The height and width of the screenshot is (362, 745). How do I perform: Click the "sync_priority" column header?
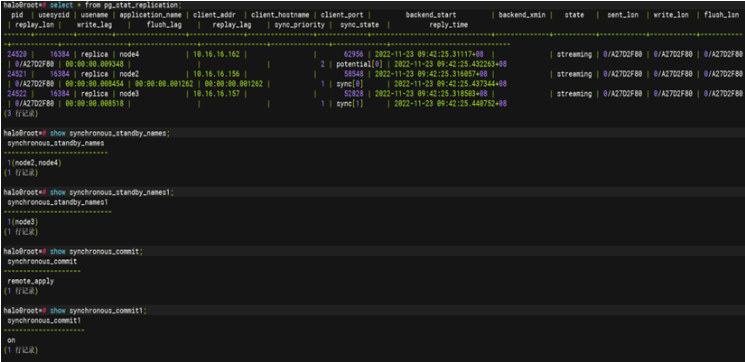click(x=299, y=25)
